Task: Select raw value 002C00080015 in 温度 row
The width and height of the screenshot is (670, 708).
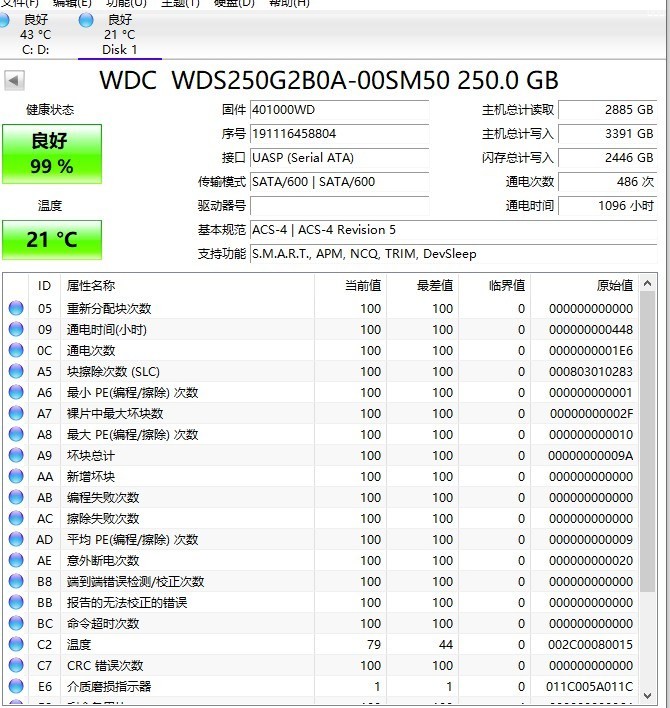Action: 591,644
